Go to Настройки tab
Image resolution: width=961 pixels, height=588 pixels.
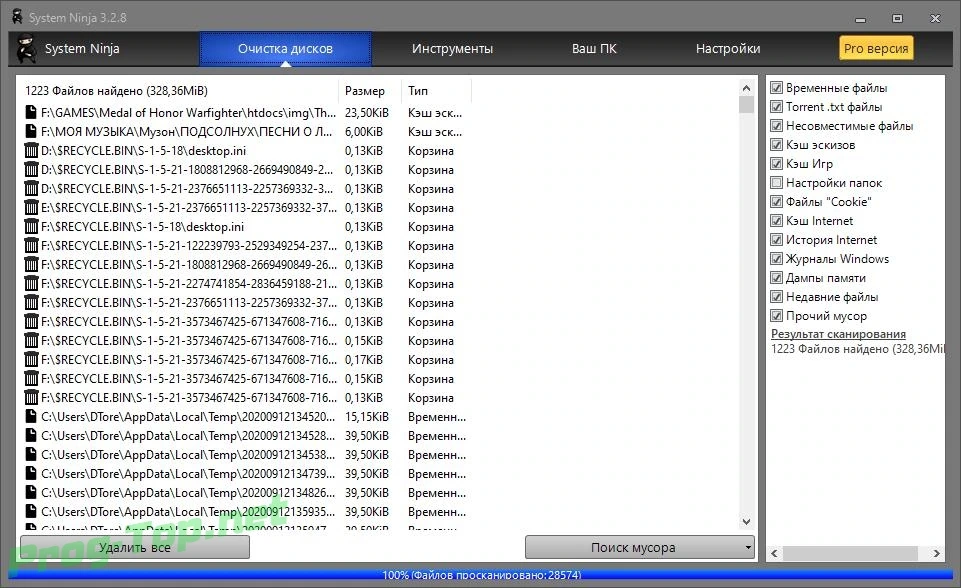(x=727, y=48)
